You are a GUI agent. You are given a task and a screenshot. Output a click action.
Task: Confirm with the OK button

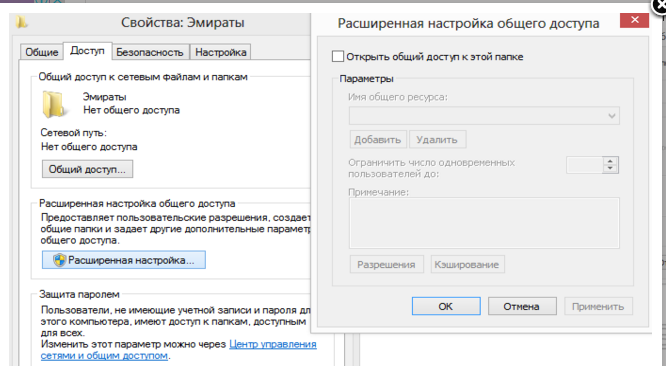(446, 306)
